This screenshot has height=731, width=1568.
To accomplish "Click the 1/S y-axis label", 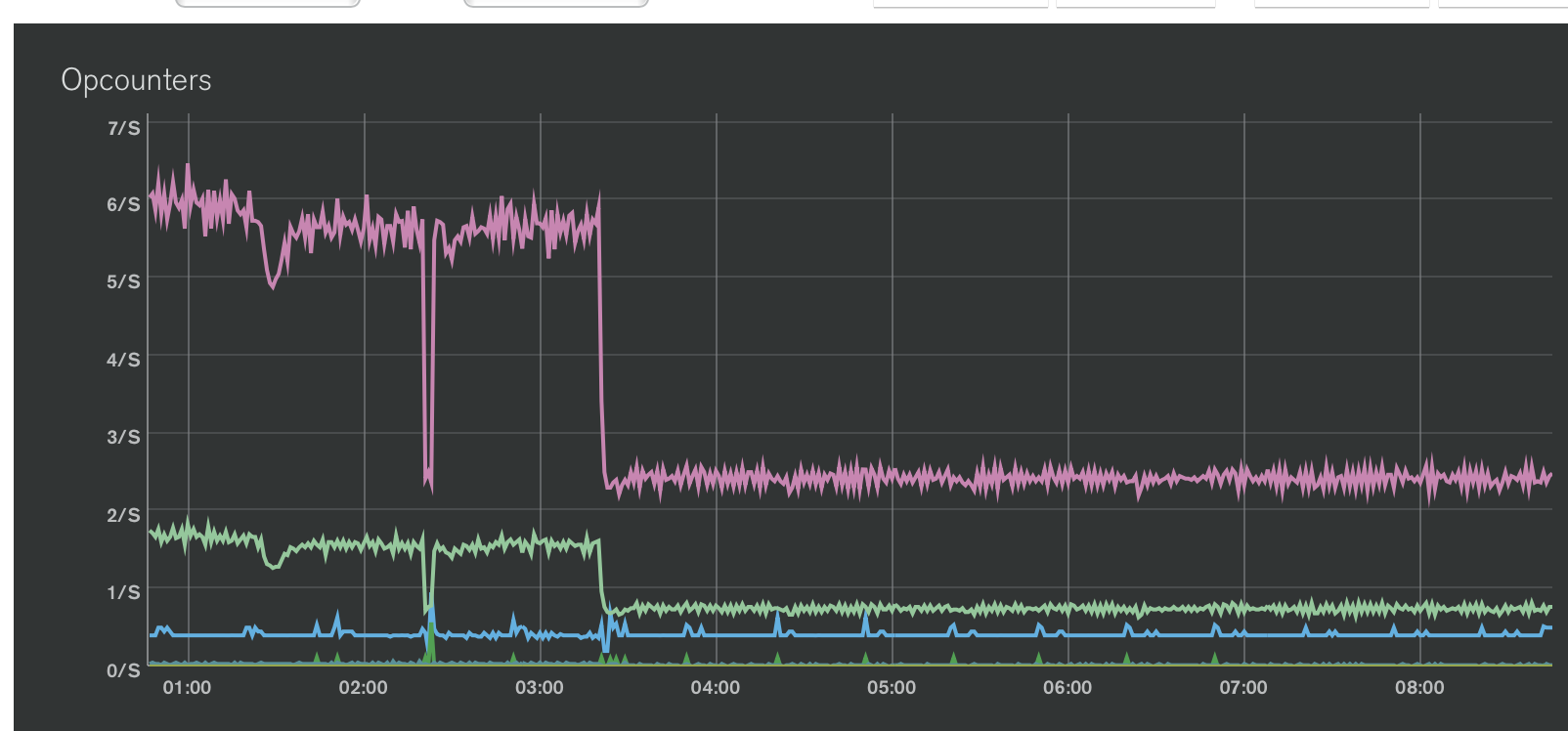I will [x=123, y=592].
